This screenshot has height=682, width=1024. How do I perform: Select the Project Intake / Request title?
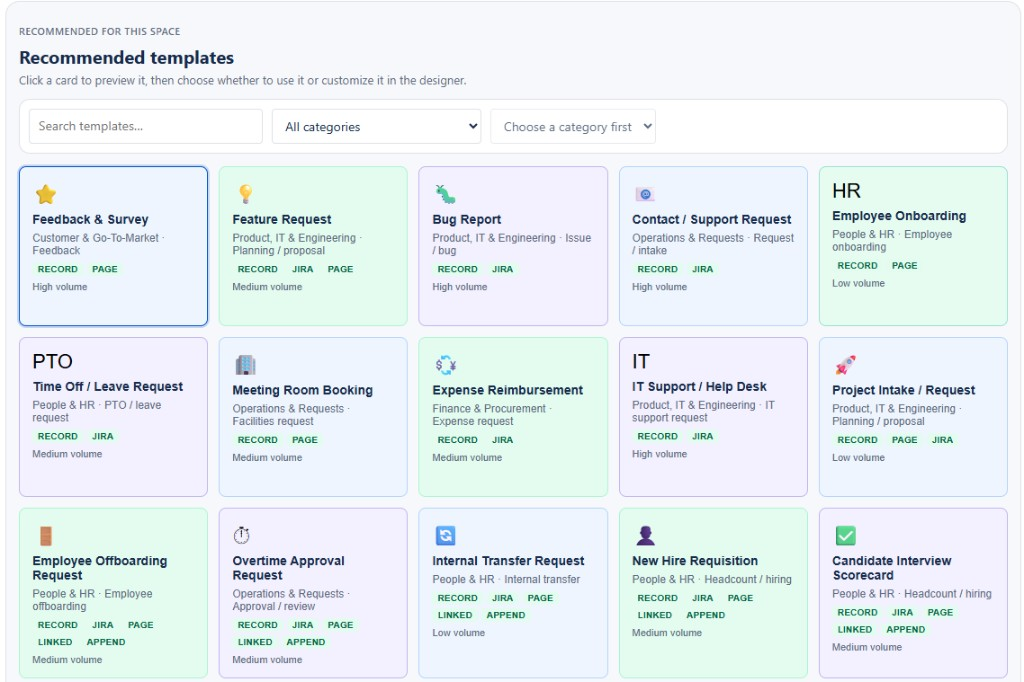[x=903, y=390]
